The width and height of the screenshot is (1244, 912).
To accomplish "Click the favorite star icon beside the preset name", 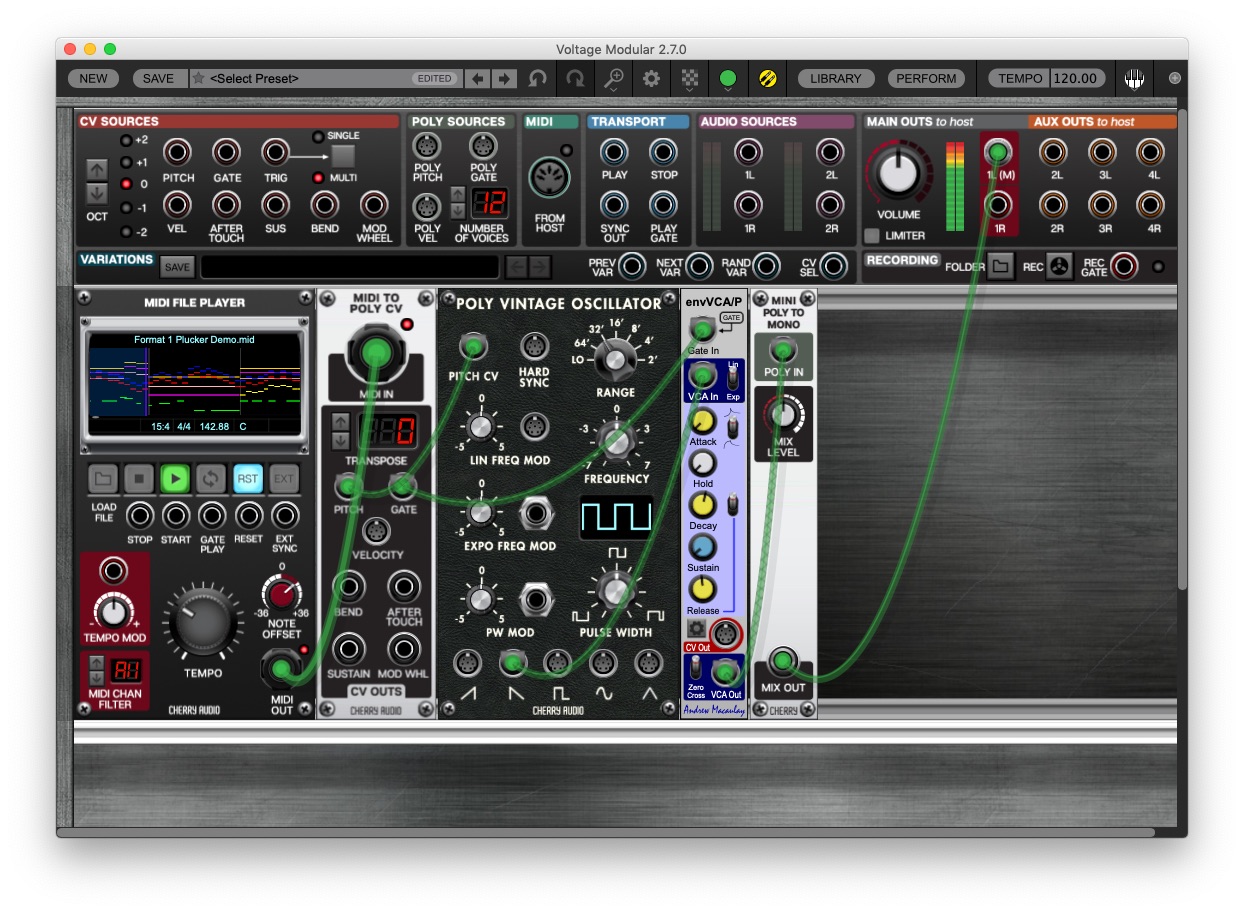I will pyautogui.click(x=199, y=78).
